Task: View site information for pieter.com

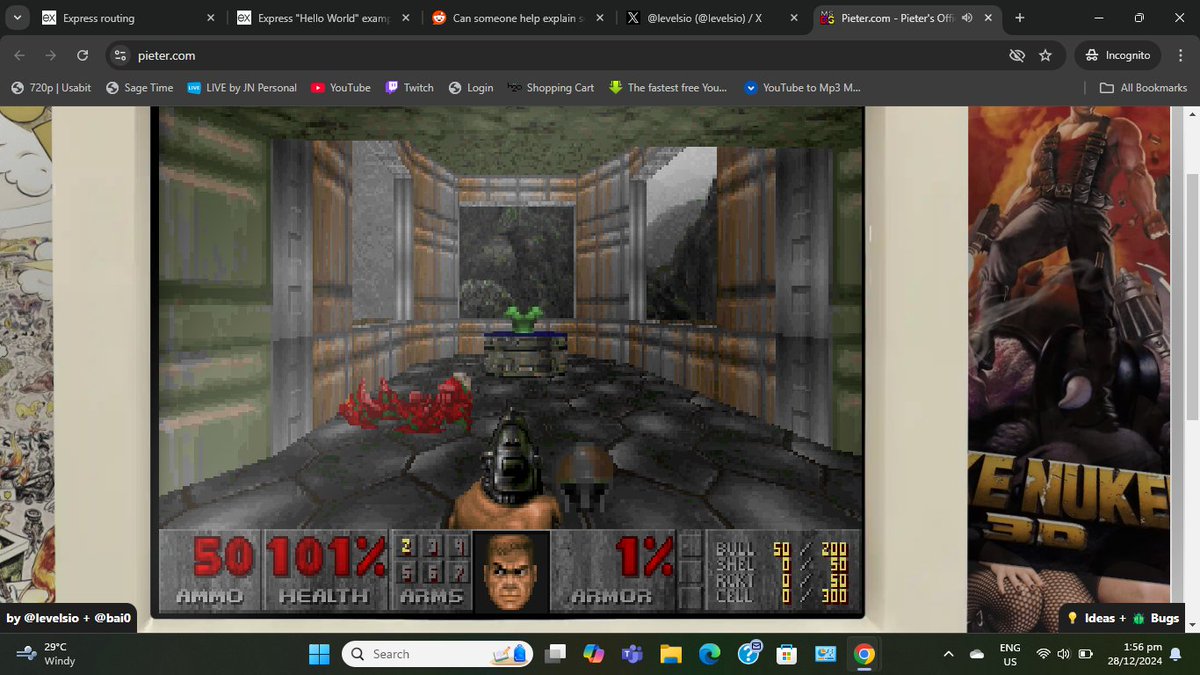Action: click(120, 56)
